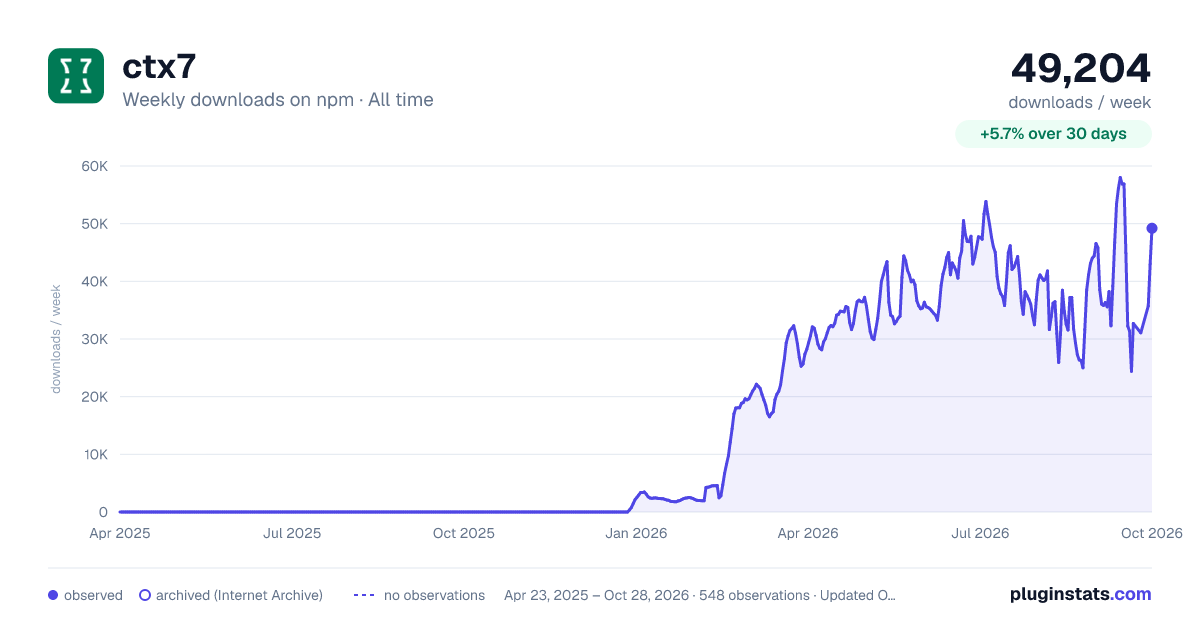The height and width of the screenshot is (630, 1200).
Task: Open the pluginstats.com link
Action: click(x=1081, y=594)
